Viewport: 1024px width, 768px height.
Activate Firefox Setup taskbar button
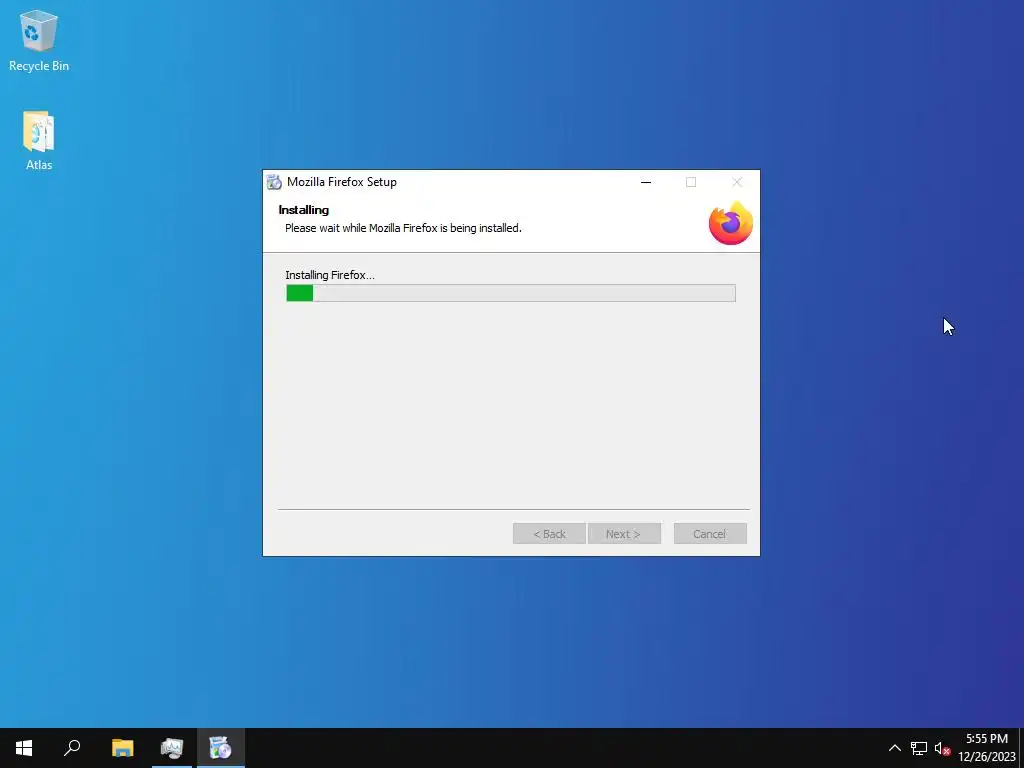(x=221, y=748)
